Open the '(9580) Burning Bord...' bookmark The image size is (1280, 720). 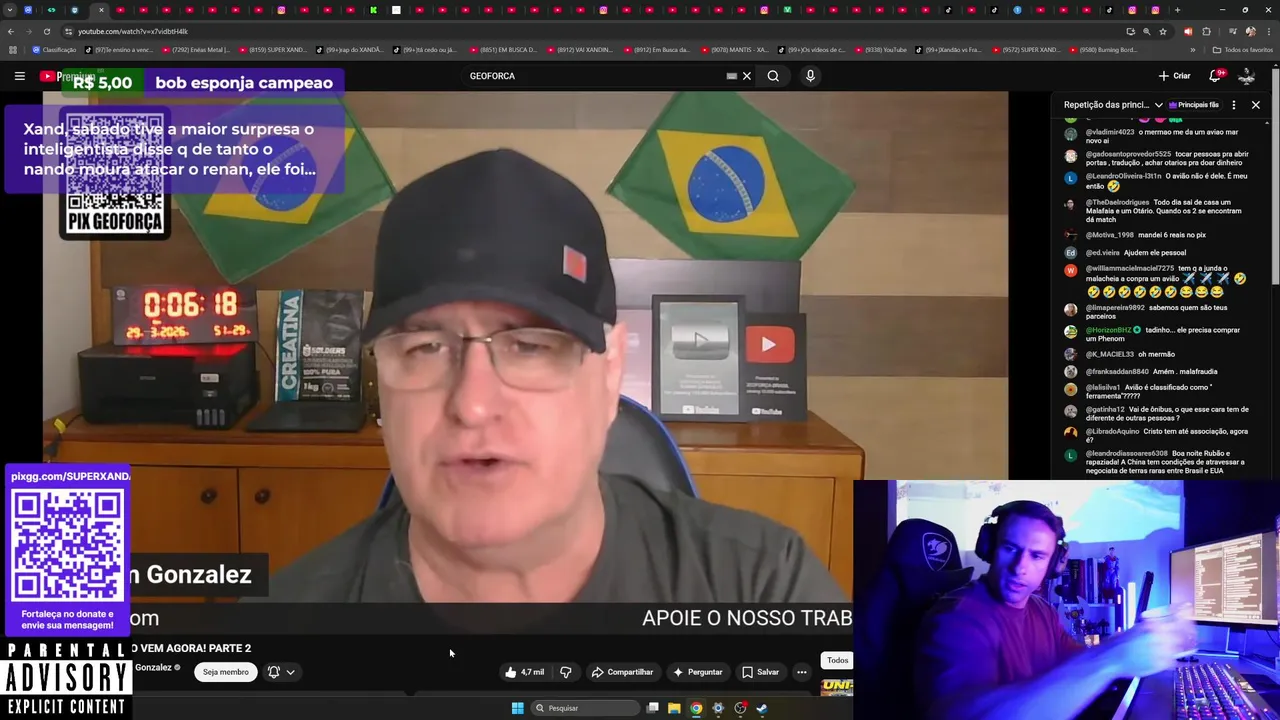[x=1103, y=49]
